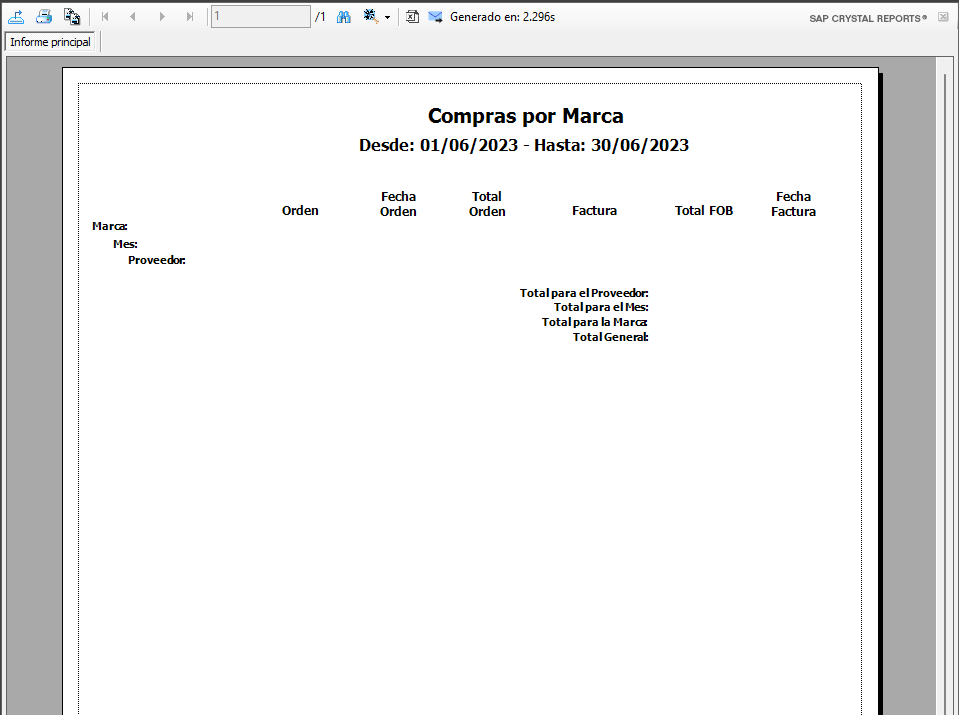The image size is (959, 715).
Task: Copy the report content
Action: point(71,16)
